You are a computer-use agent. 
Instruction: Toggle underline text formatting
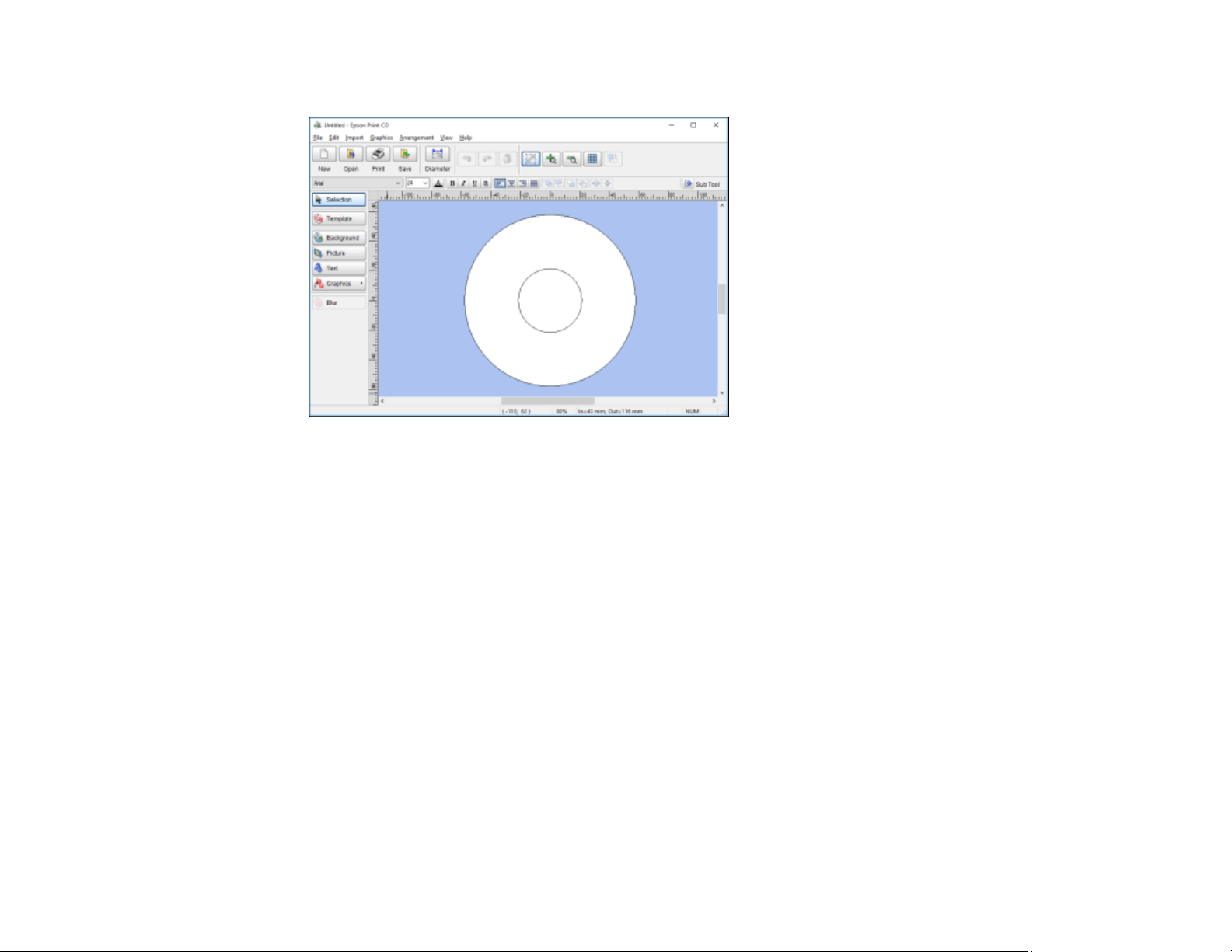pos(475,183)
